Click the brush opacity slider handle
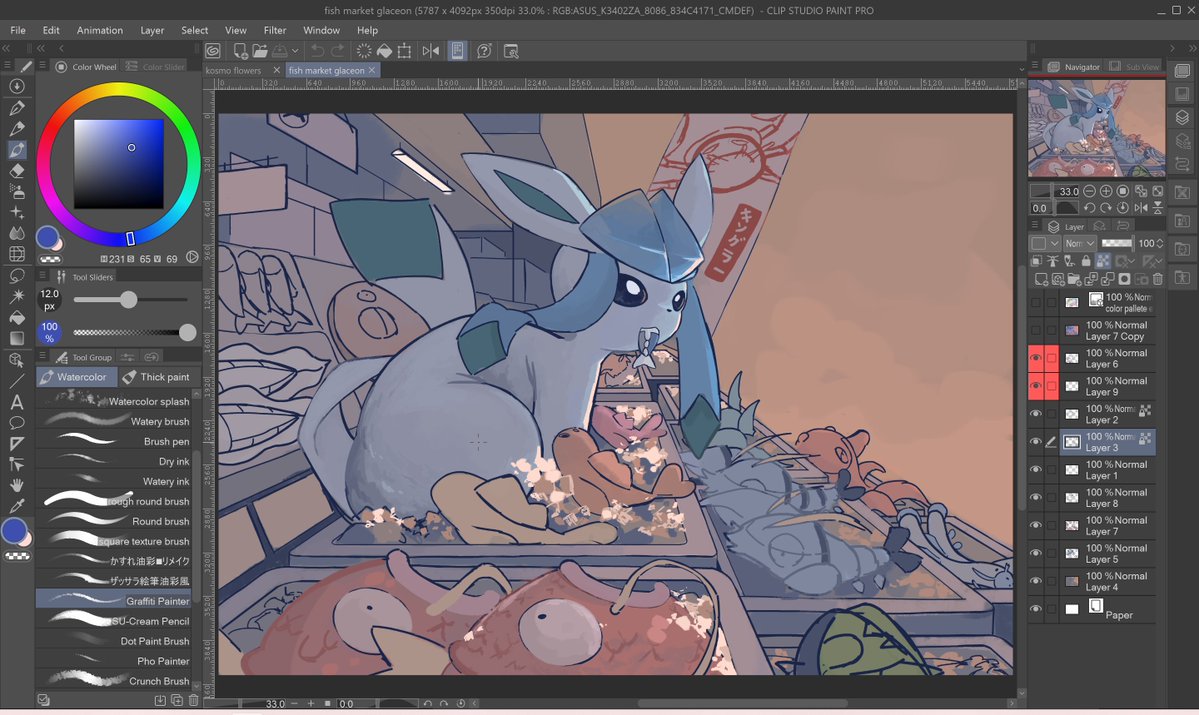1199x715 pixels. tap(187, 332)
